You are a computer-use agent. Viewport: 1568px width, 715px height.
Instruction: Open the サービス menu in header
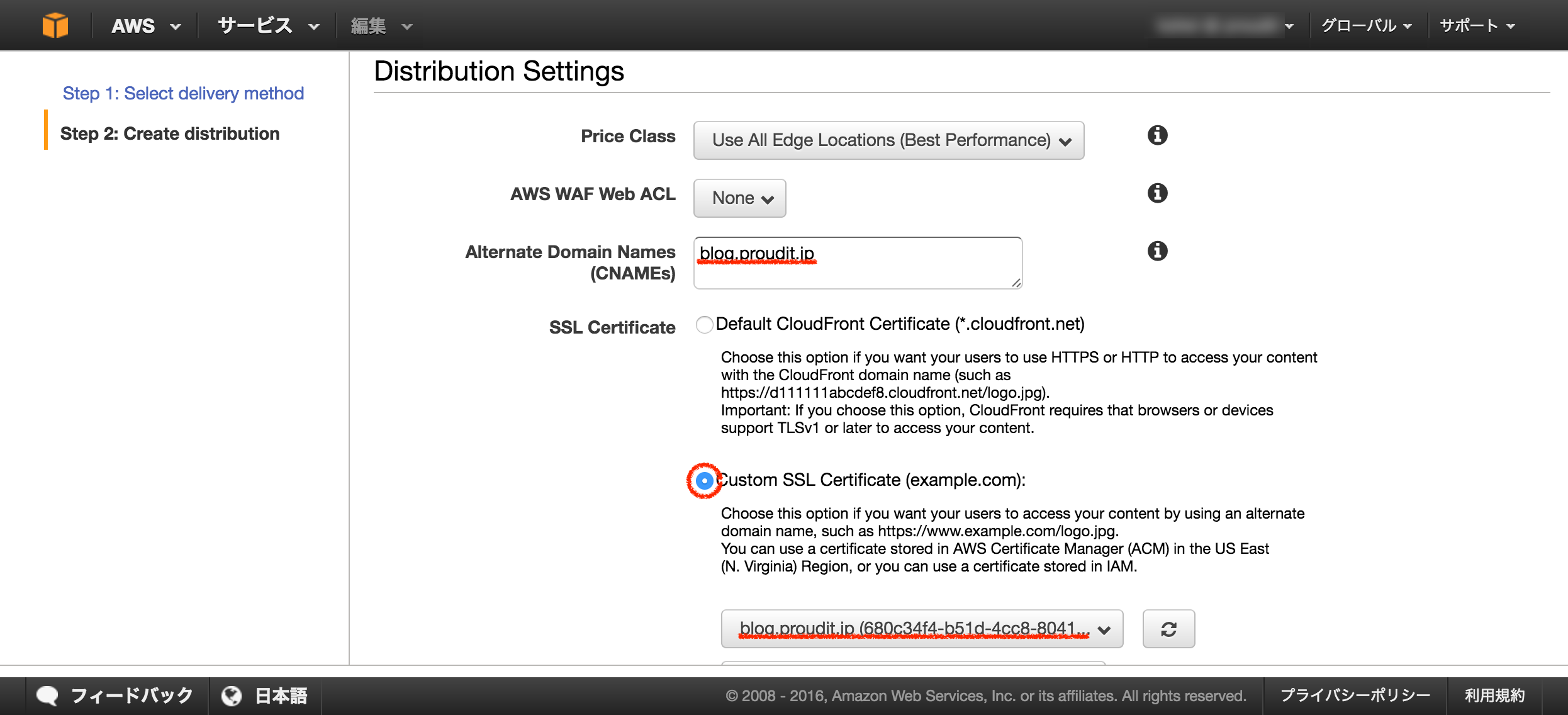pos(268,26)
